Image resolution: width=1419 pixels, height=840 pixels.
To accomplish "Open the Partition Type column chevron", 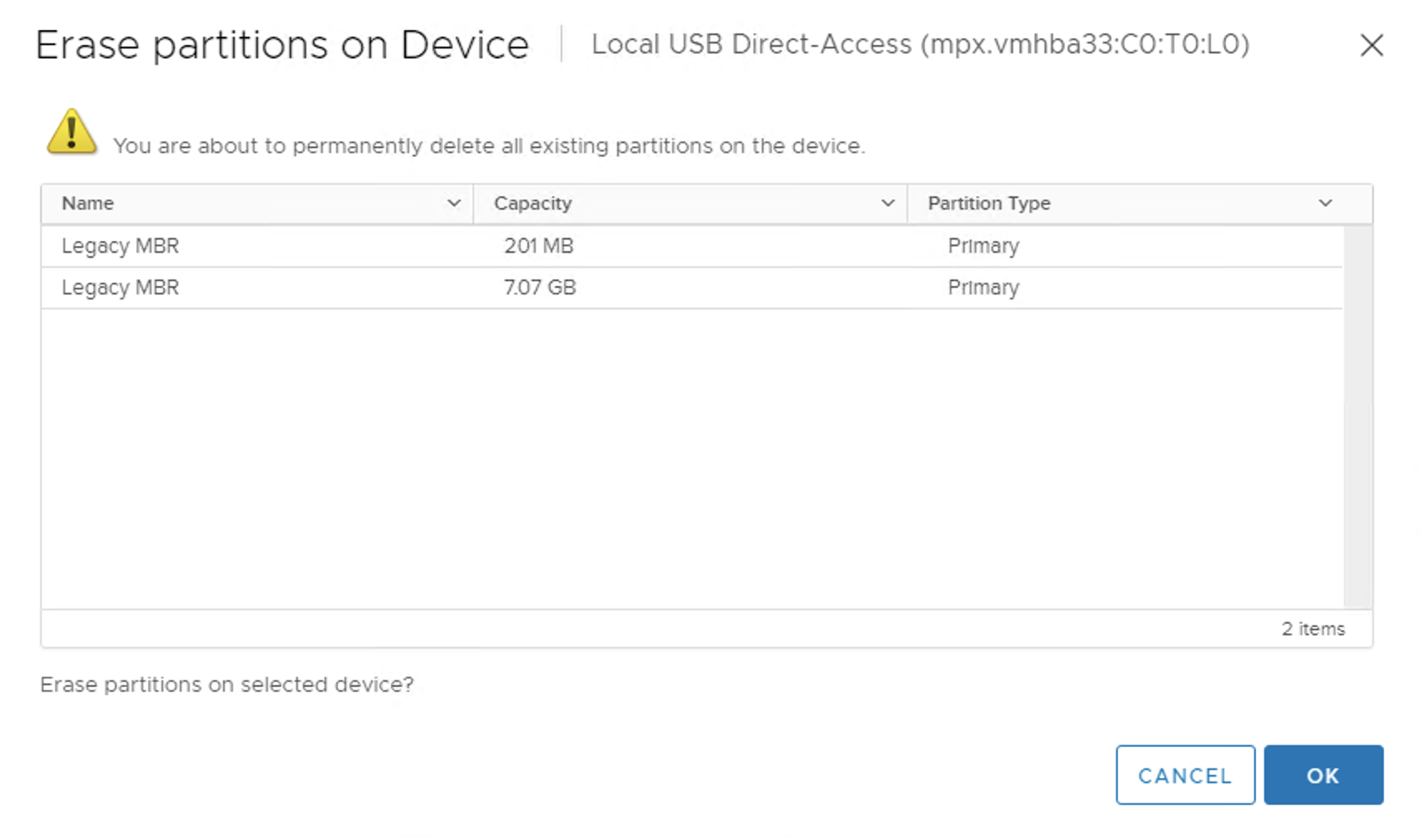I will click(1326, 203).
